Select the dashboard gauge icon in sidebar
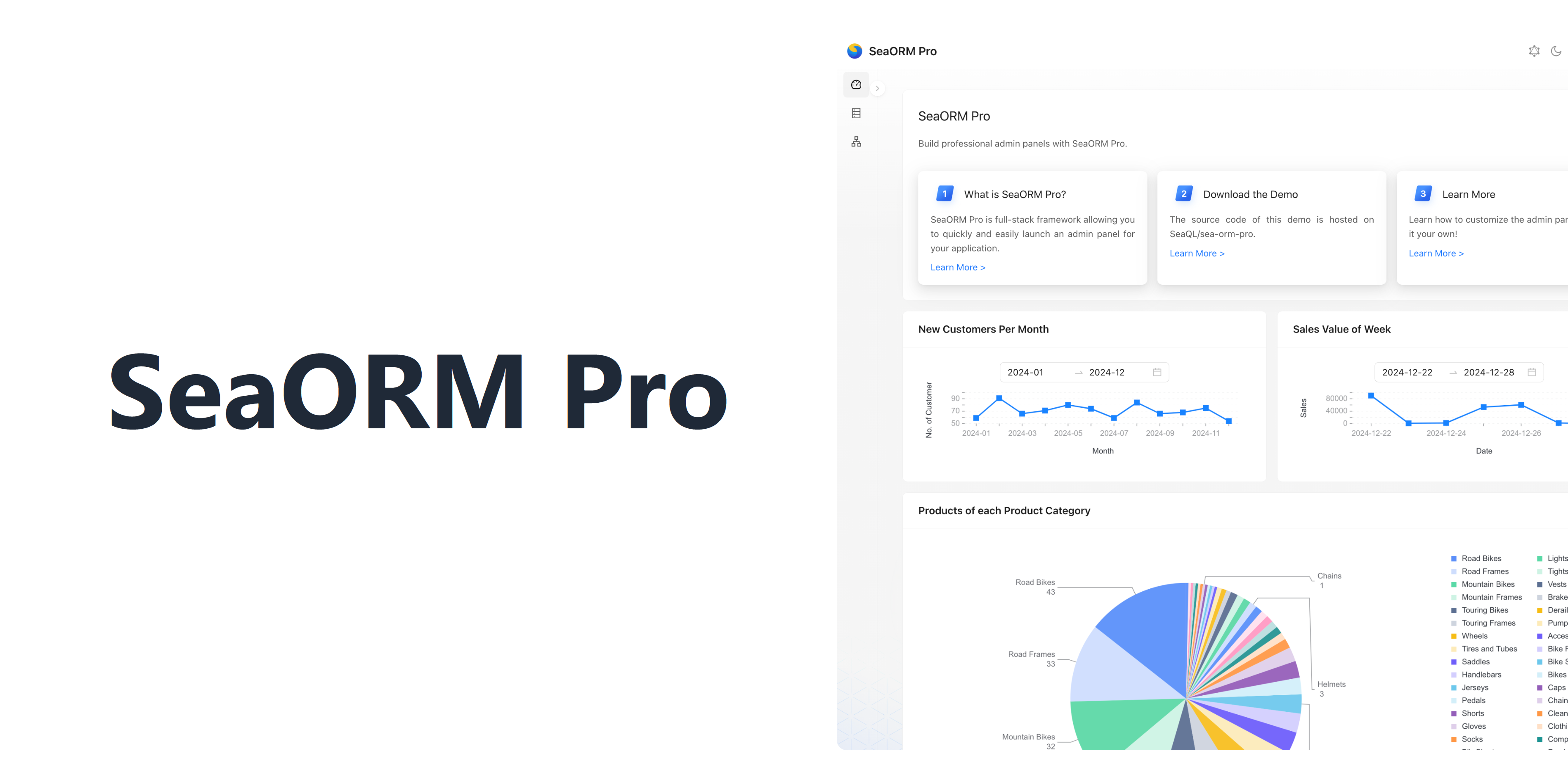 pyautogui.click(x=857, y=84)
